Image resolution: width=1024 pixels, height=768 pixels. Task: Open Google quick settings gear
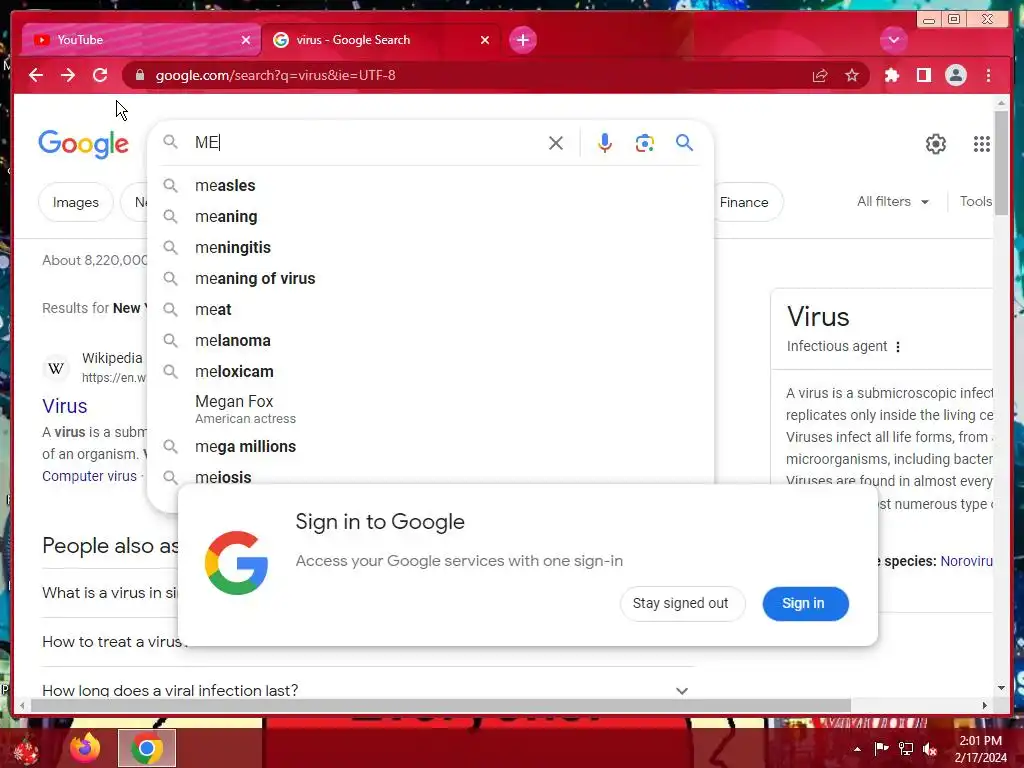[x=936, y=144]
